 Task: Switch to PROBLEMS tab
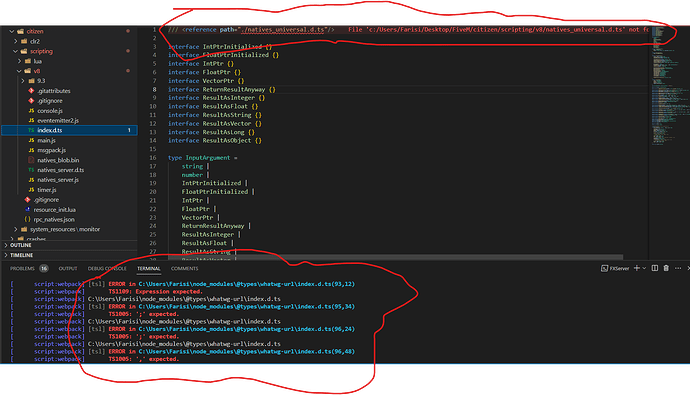pyautogui.click(x=22, y=268)
